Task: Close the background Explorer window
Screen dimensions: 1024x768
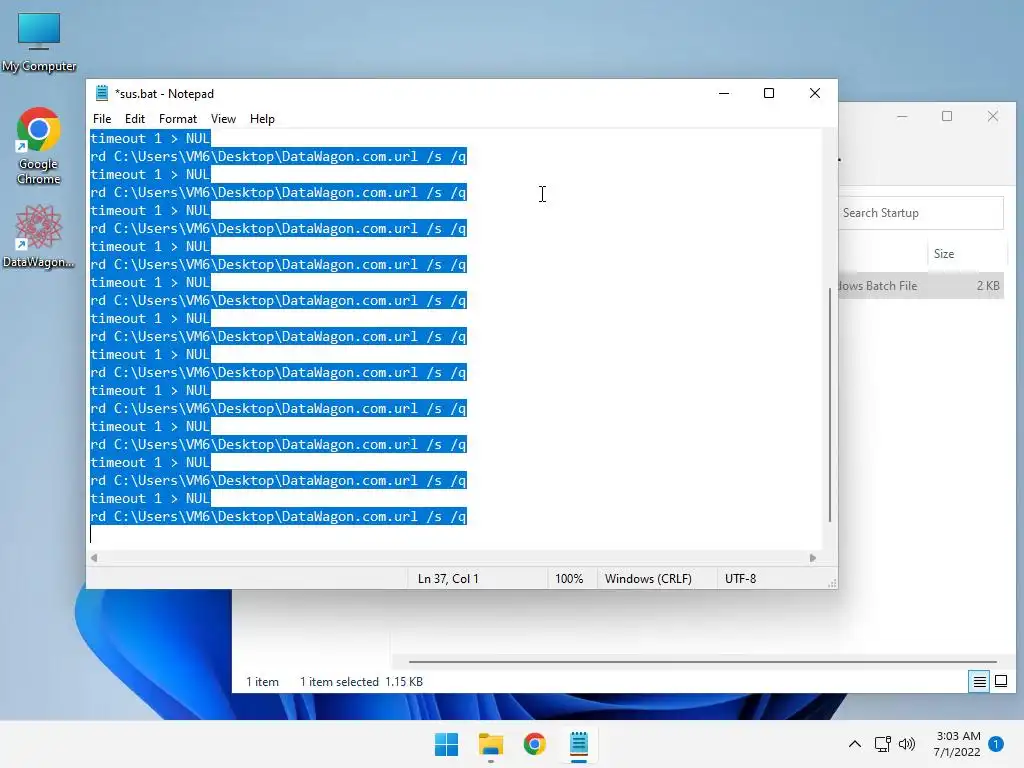Action: pos(993,116)
